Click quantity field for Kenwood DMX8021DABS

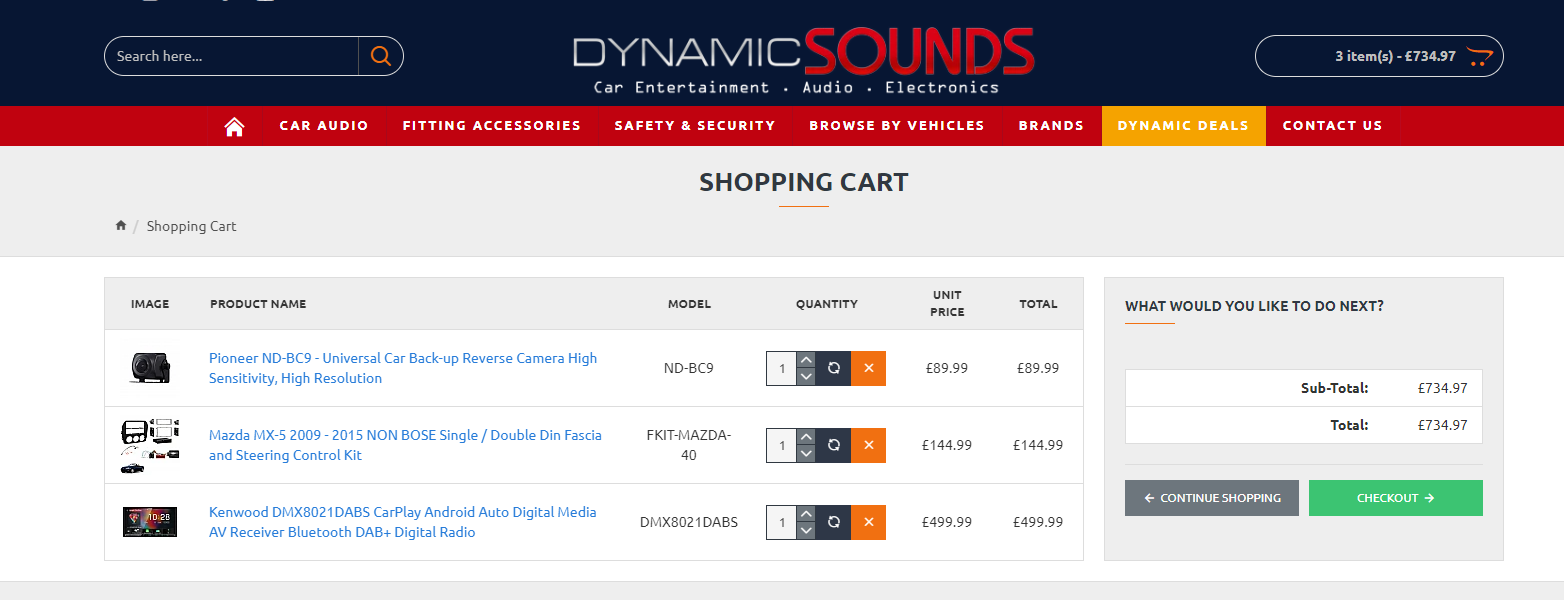(x=781, y=522)
